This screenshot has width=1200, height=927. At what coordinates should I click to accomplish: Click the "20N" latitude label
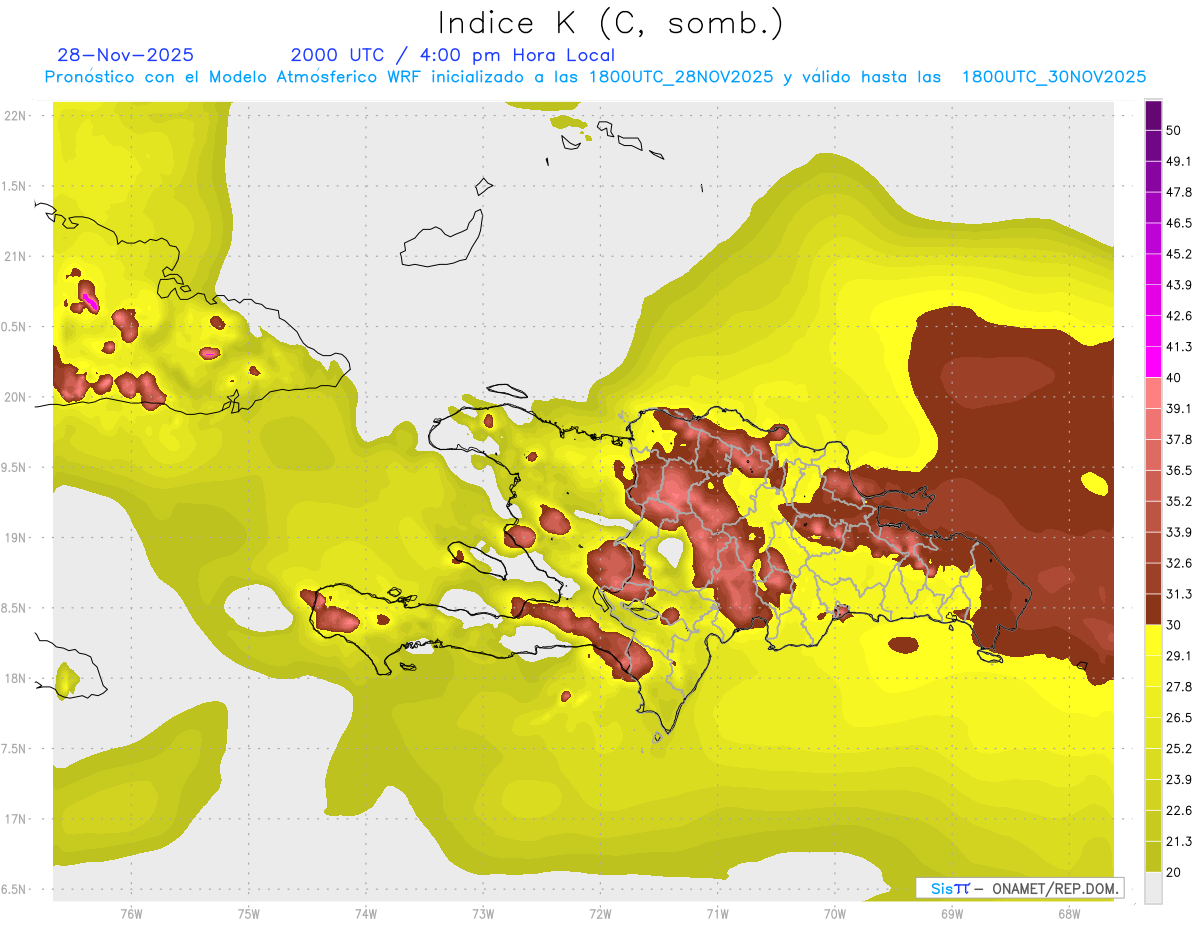coord(17,397)
